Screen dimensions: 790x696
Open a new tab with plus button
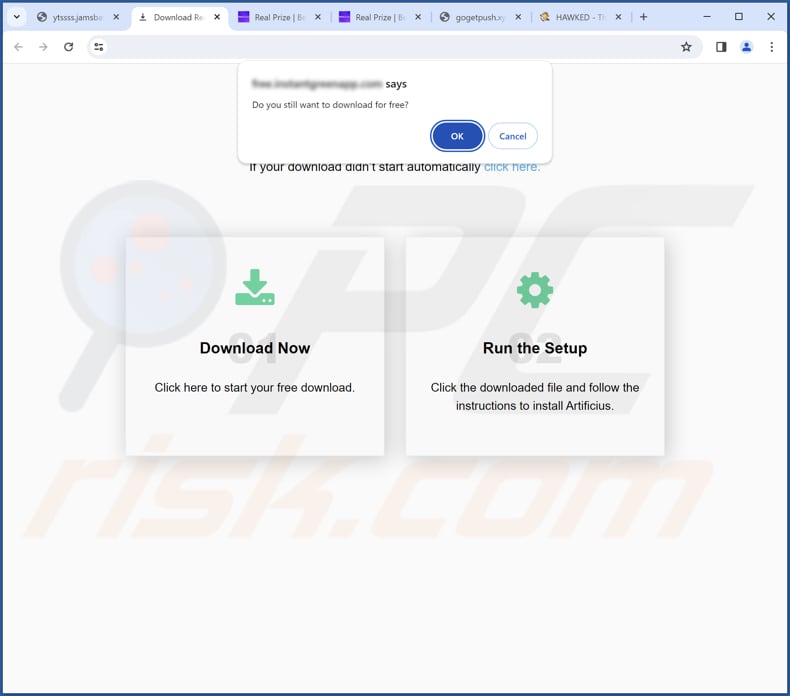coord(643,17)
